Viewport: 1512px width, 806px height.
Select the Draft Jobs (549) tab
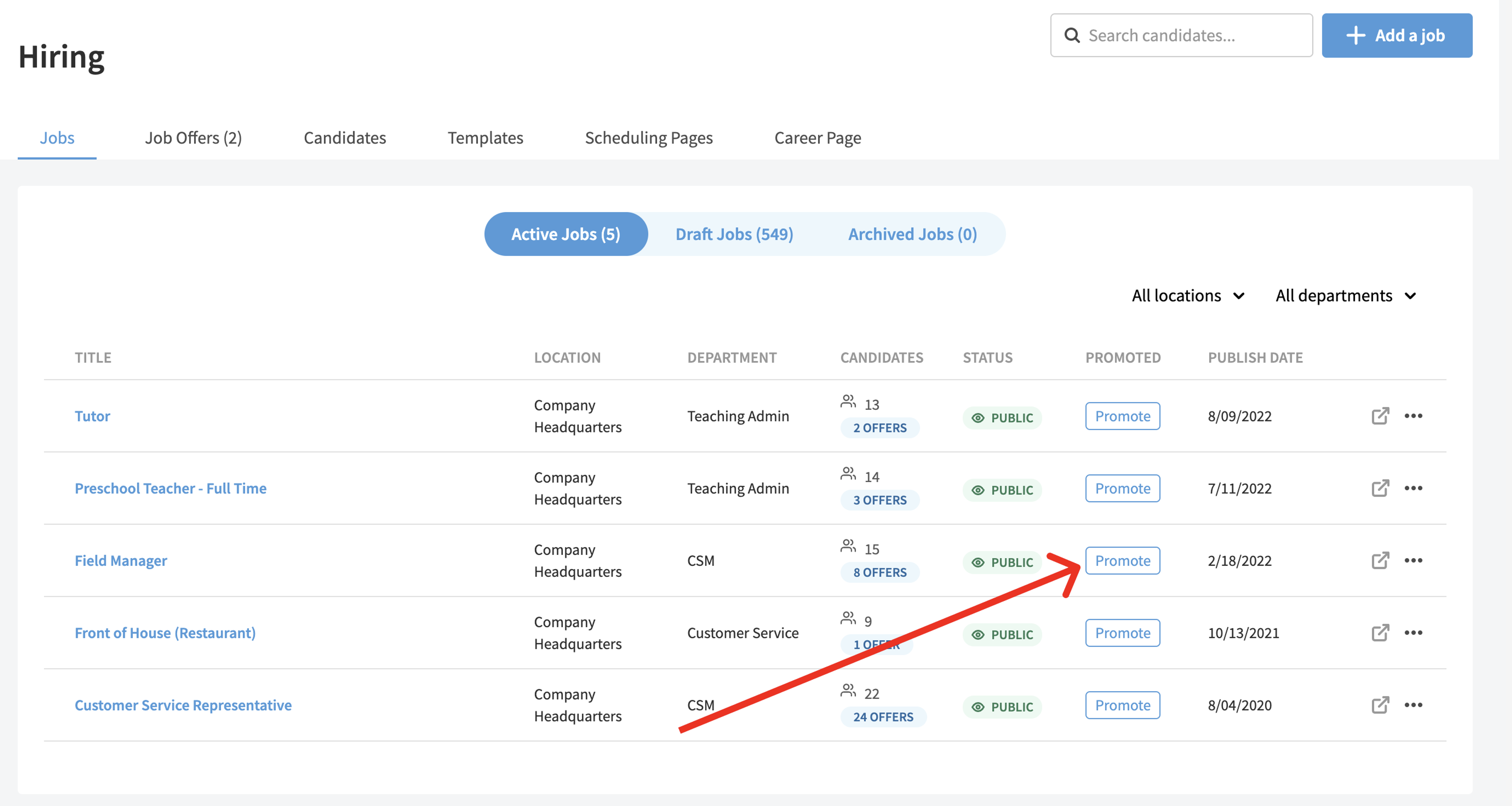pyautogui.click(x=734, y=234)
